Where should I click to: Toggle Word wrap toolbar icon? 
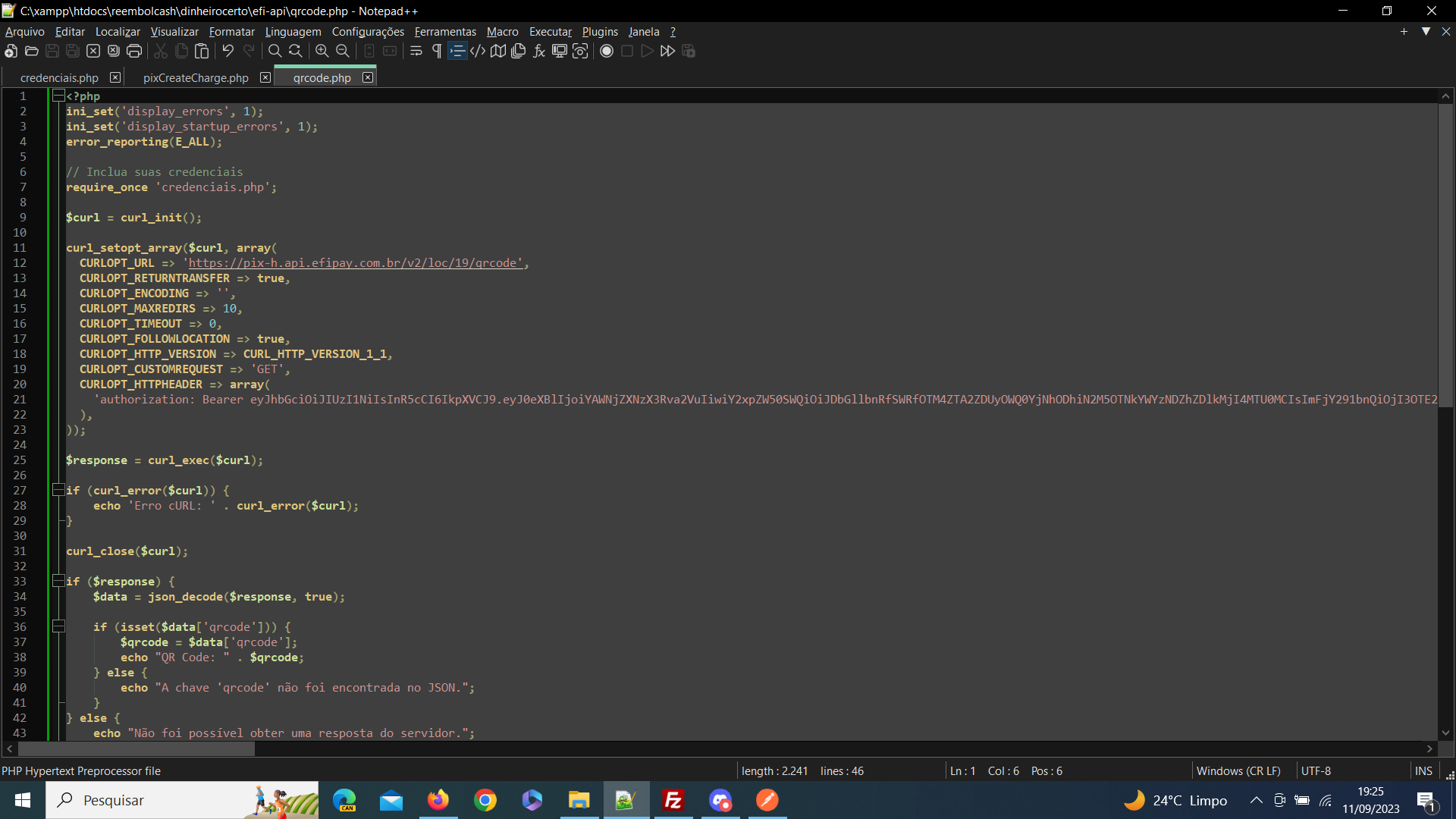(x=416, y=51)
